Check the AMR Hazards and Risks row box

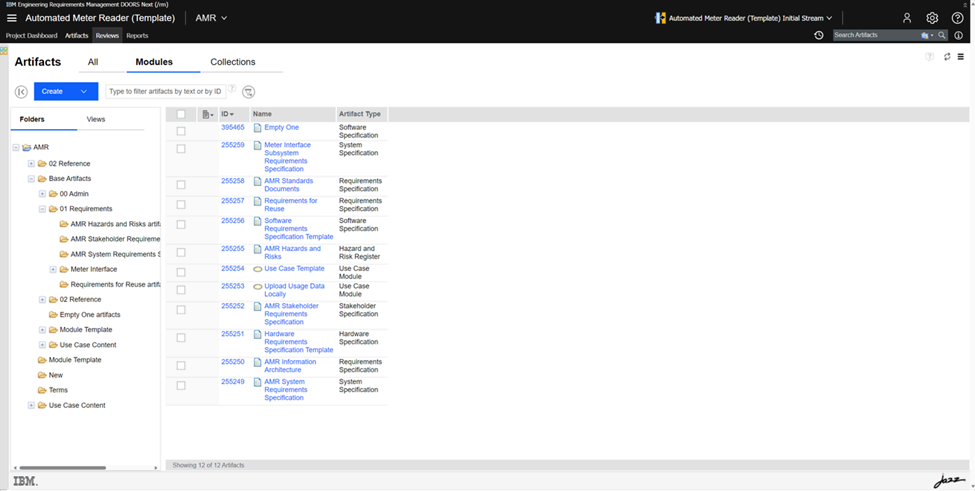pyautogui.click(x=181, y=252)
